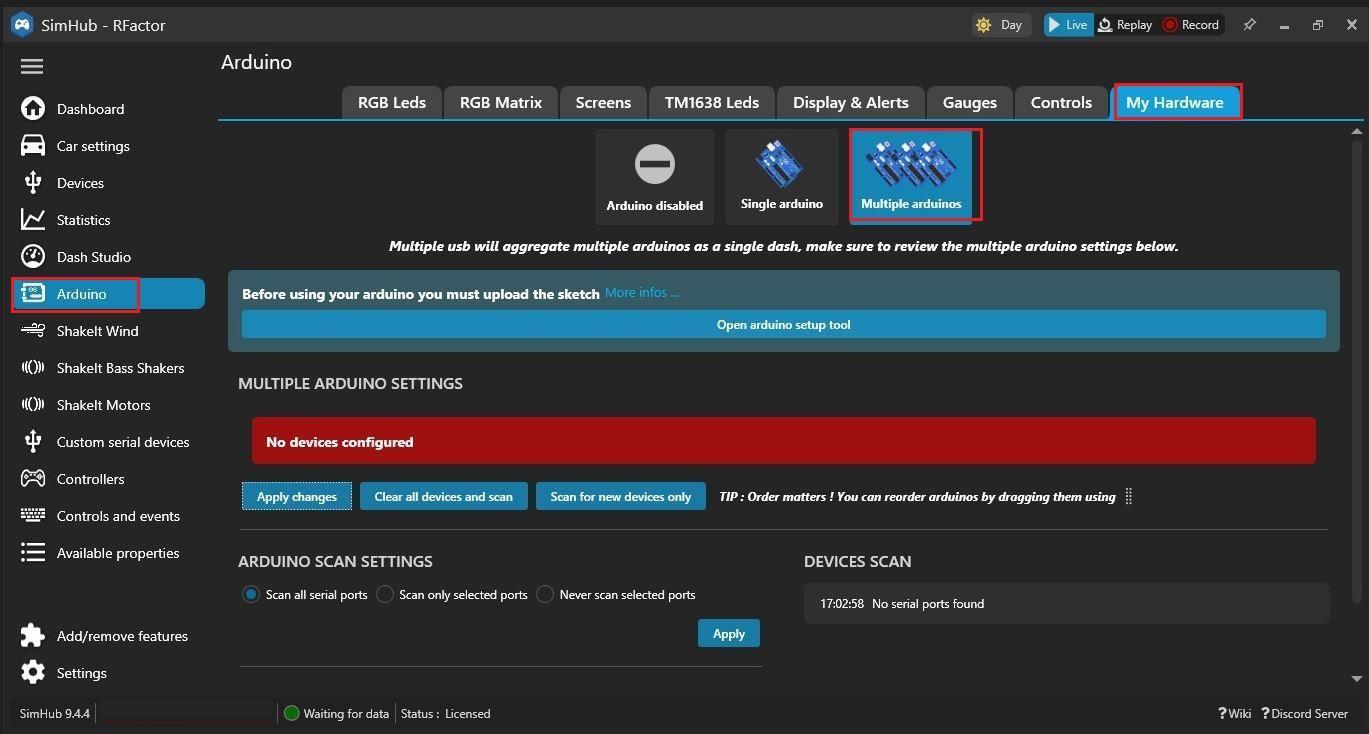Click scrollbar down arrow

[x=1357, y=679]
